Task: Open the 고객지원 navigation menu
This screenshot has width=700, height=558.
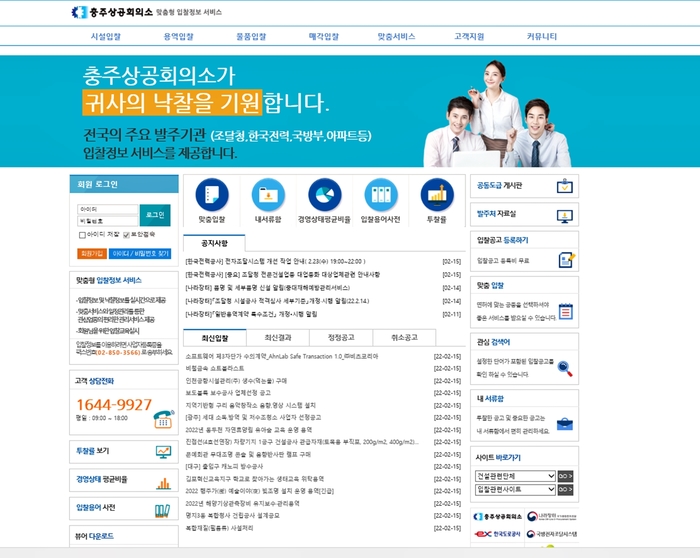Action: click(x=469, y=36)
